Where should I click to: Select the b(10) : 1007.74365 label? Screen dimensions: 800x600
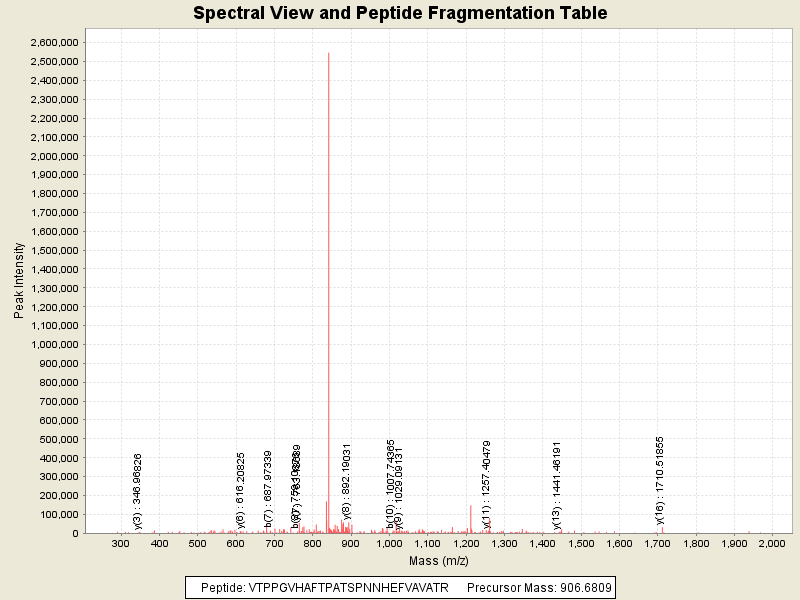pos(391,484)
